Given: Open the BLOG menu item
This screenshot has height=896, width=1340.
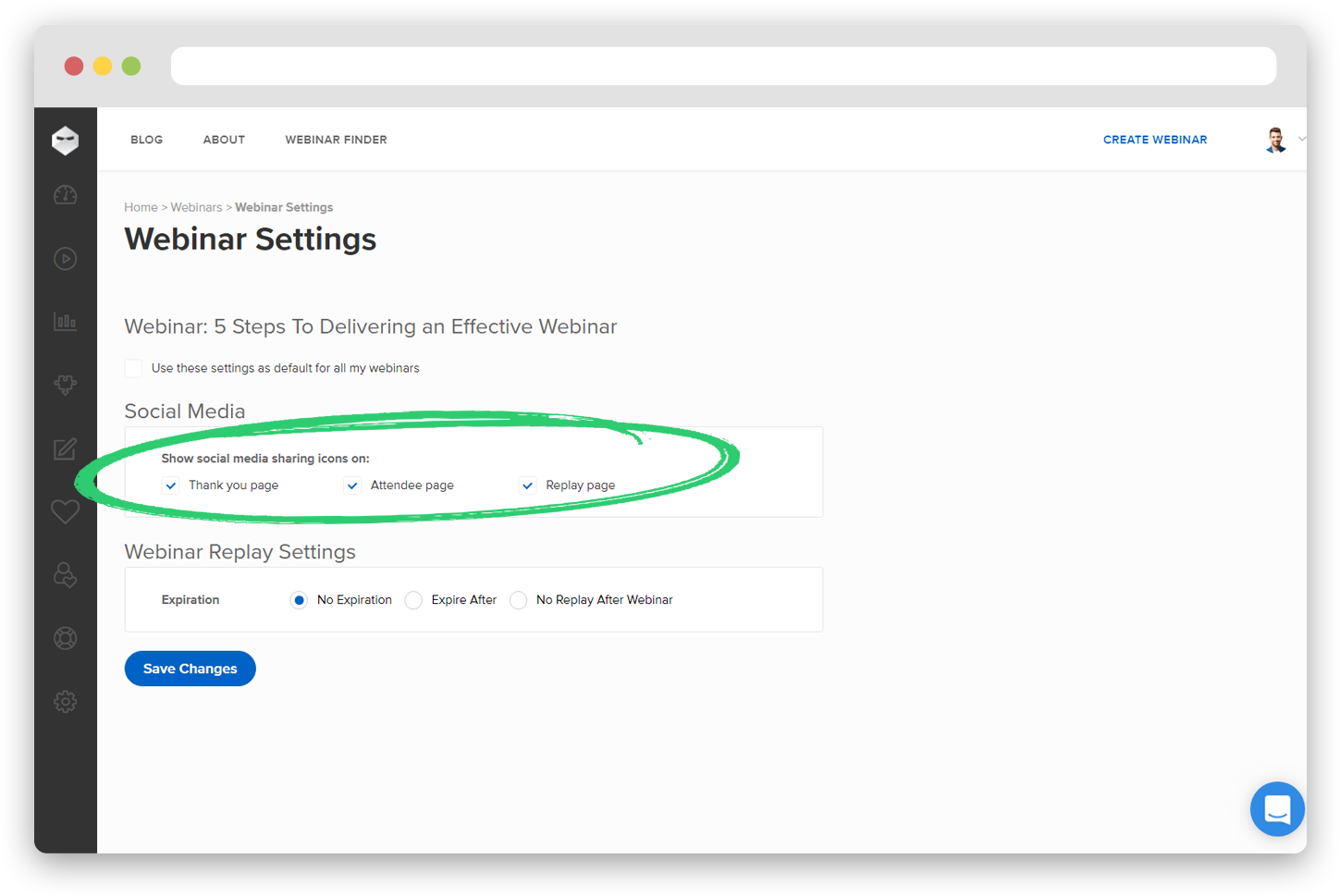Looking at the screenshot, I should tap(146, 140).
